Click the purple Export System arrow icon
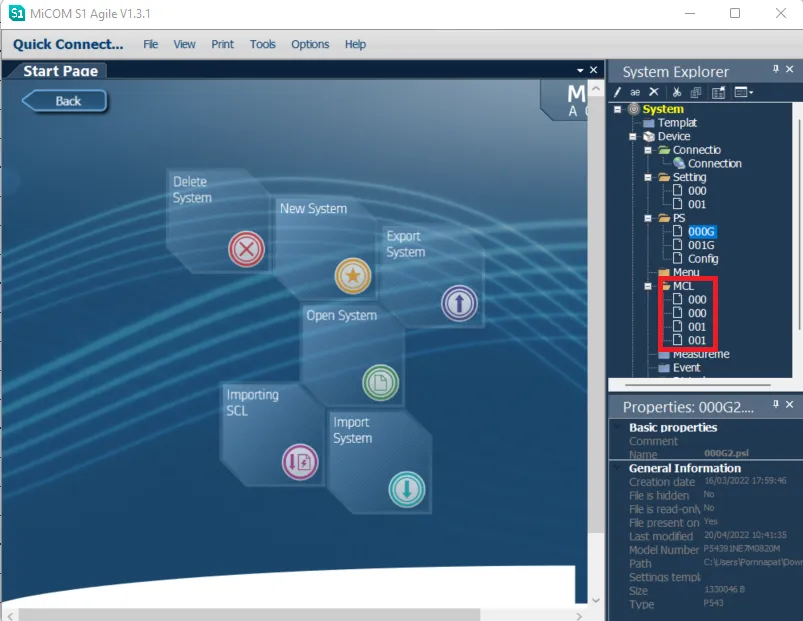Viewport: 803px width, 621px height. [x=459, y=303]
